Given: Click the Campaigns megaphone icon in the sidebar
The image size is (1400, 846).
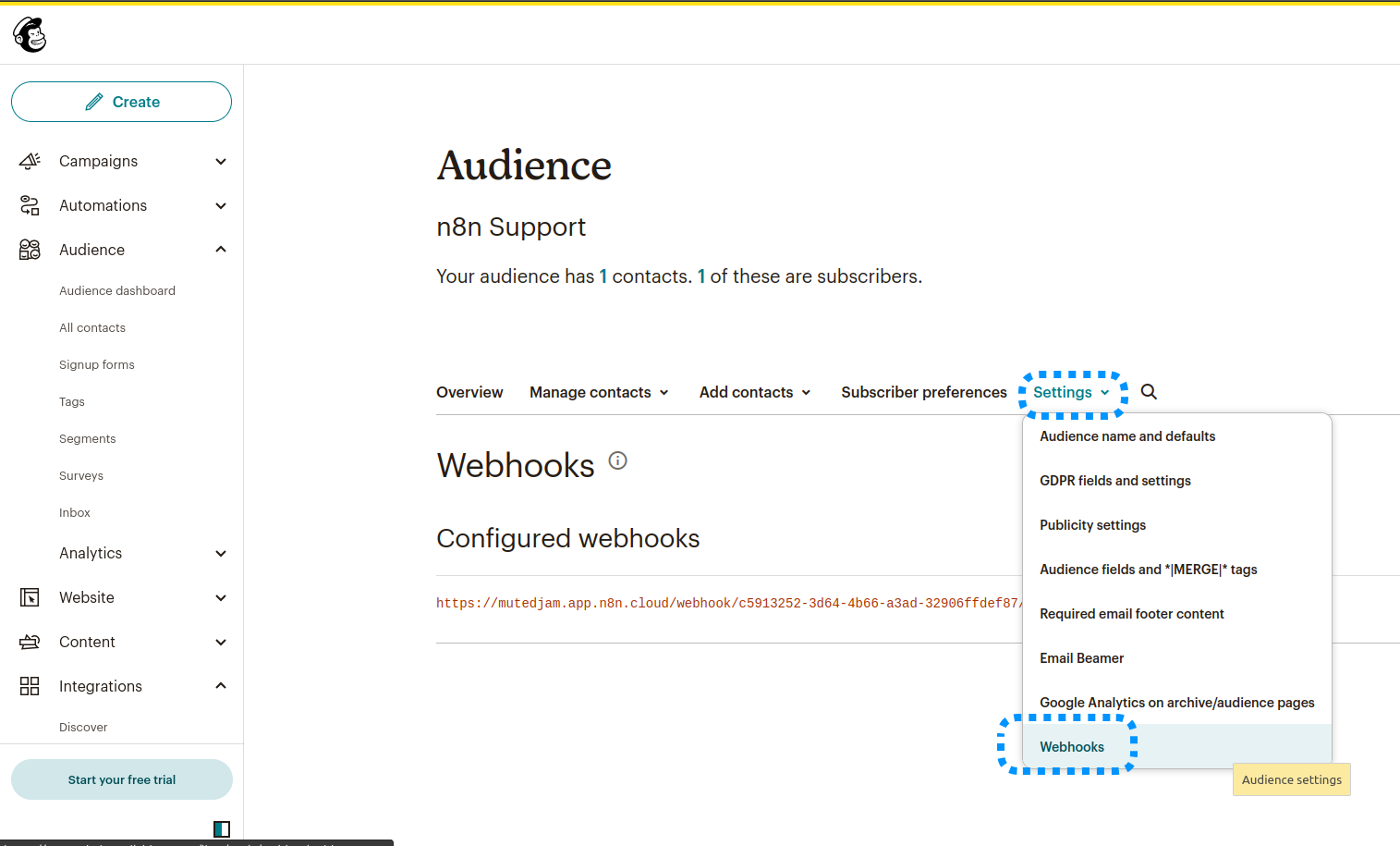Looking at the screenshot, I should 29,161.
